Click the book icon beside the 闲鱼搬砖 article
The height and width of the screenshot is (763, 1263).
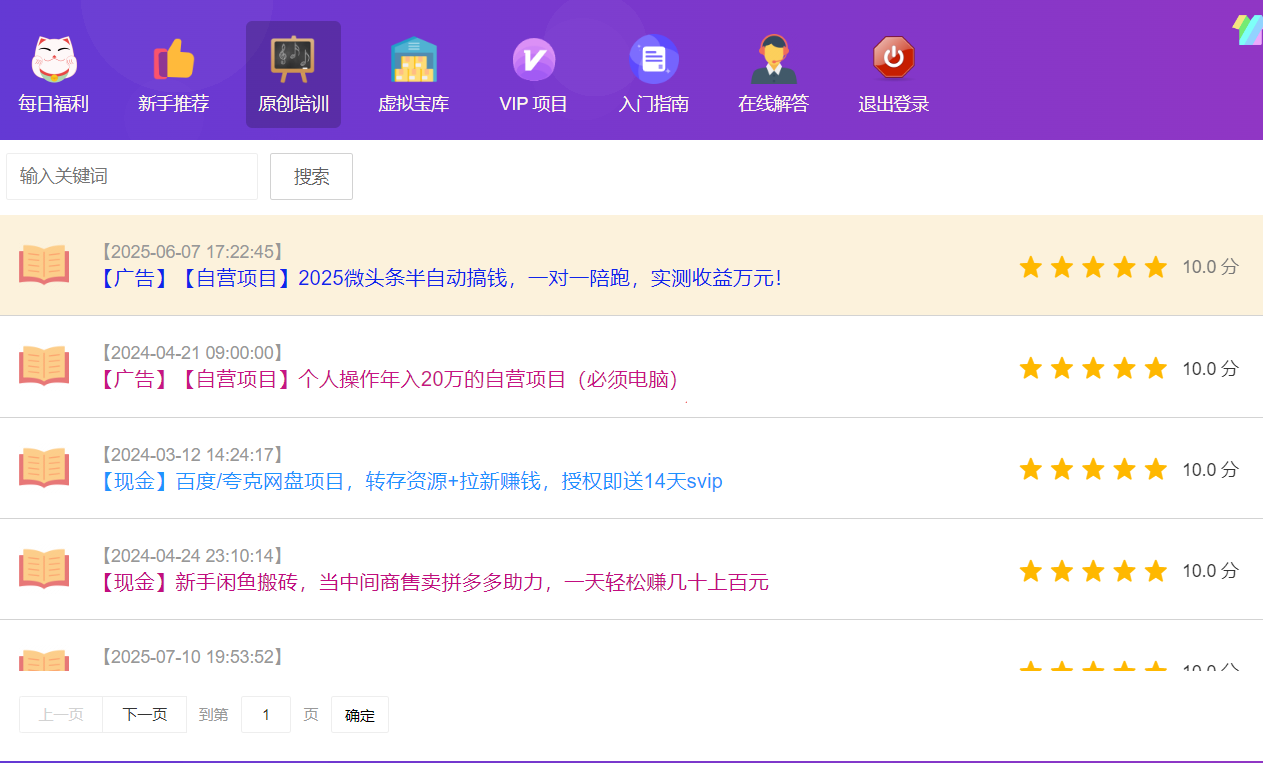click(44, 568)
